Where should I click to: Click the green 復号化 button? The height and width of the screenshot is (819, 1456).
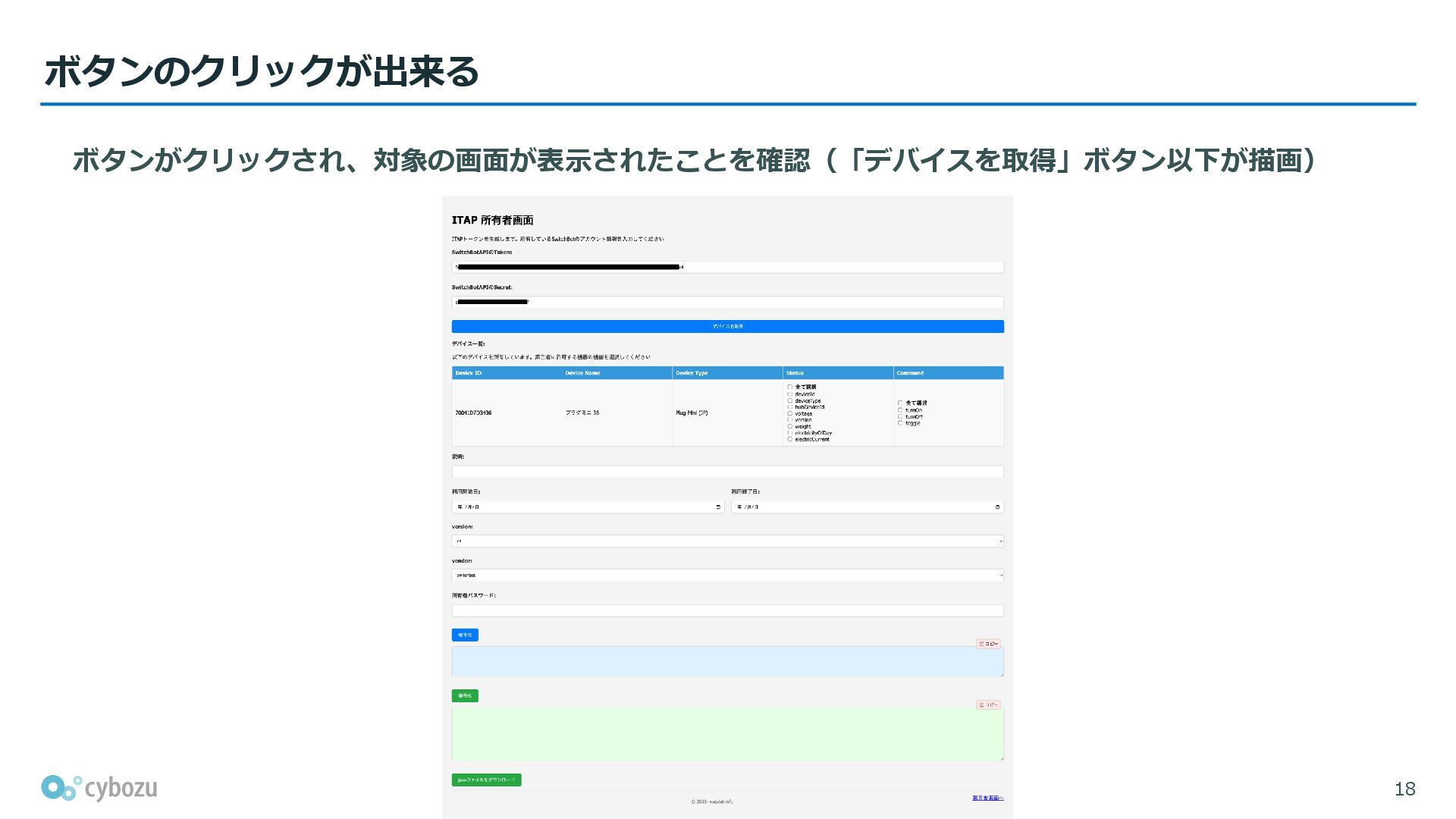[465, 695]
